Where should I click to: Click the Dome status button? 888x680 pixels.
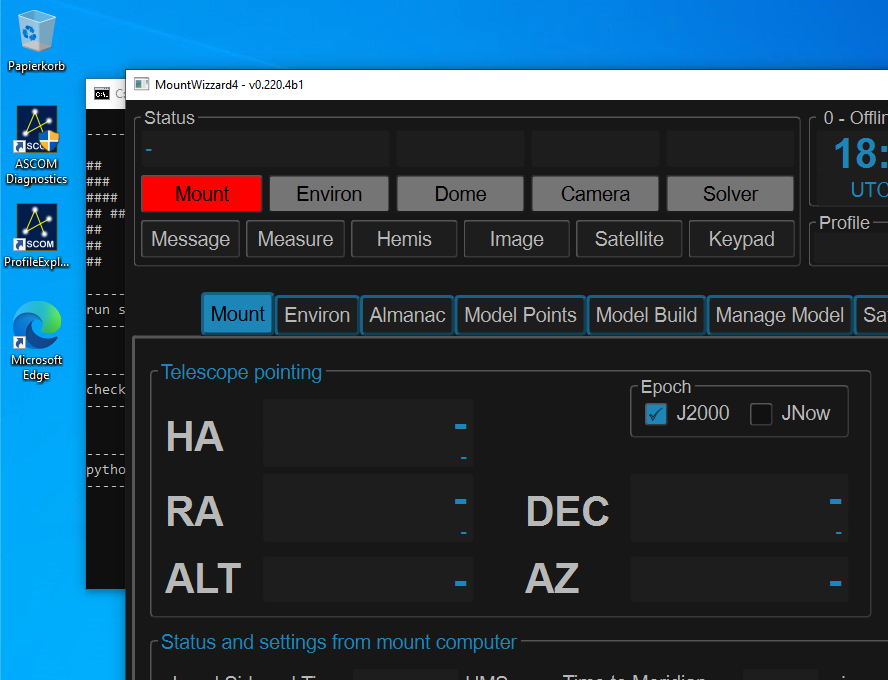pyautogui.click(x=460, y=194)
